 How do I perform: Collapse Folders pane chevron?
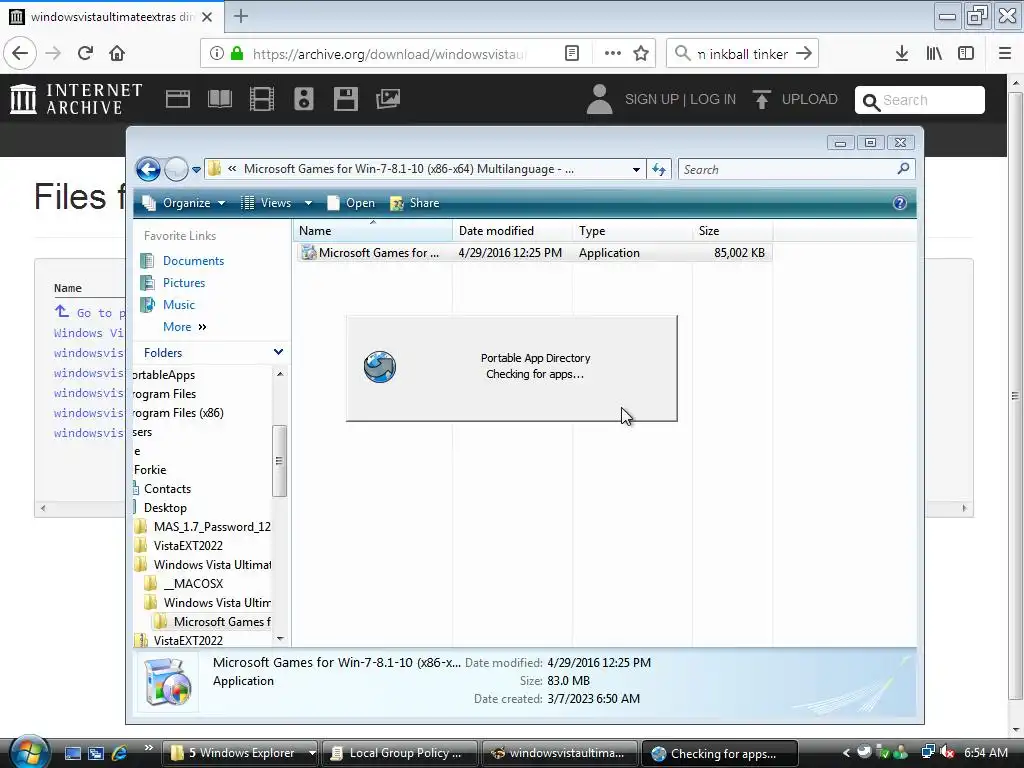tap(278, 352)
